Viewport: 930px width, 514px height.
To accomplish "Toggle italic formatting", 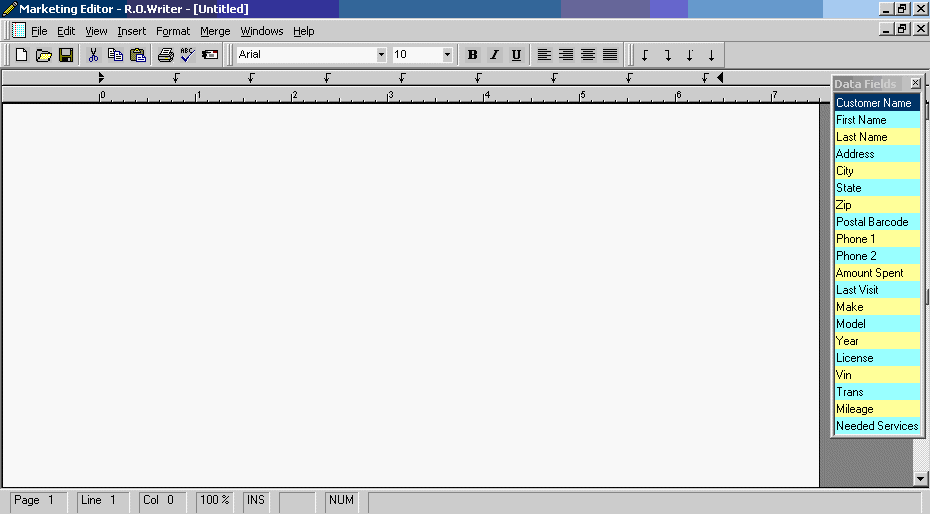I will click(x=494, y=55).
